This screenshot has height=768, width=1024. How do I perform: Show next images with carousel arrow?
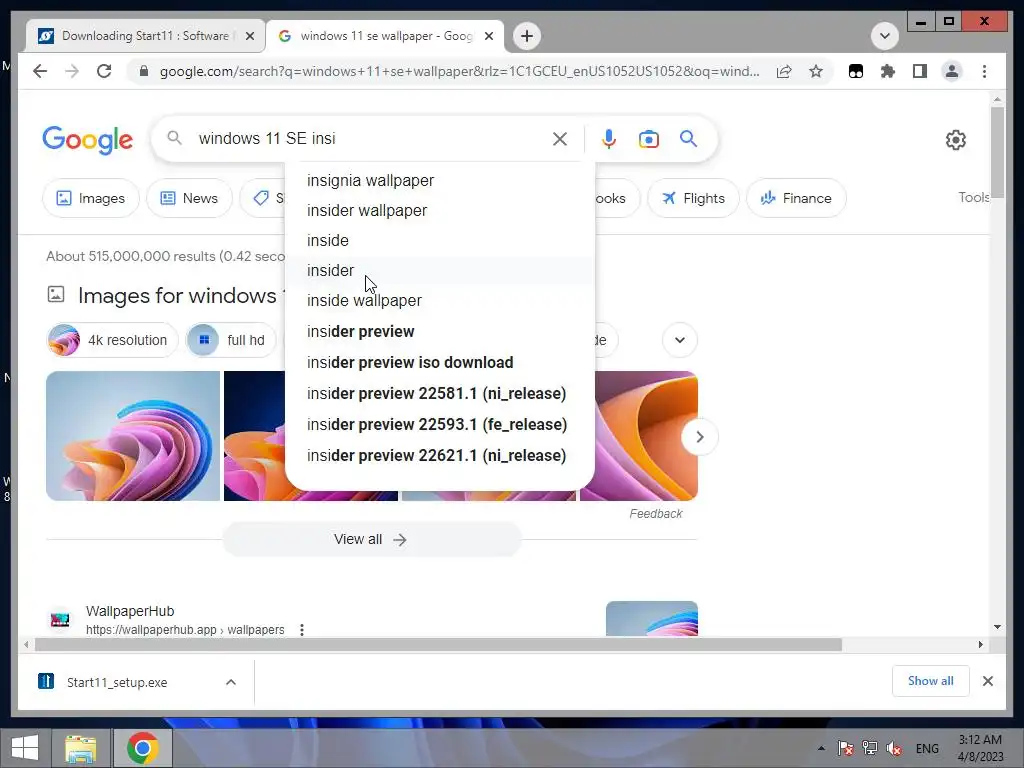pyautogui.click(x=699, y=436)
